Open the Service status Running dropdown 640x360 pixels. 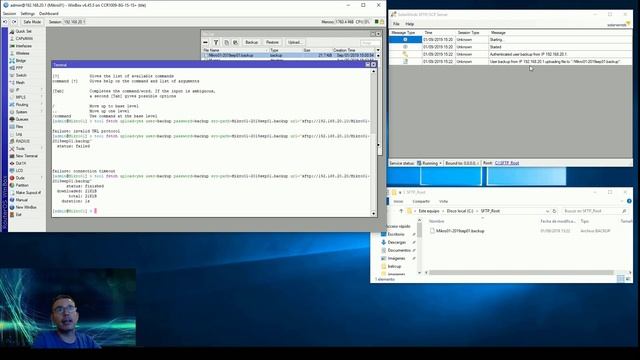(429, 163)
